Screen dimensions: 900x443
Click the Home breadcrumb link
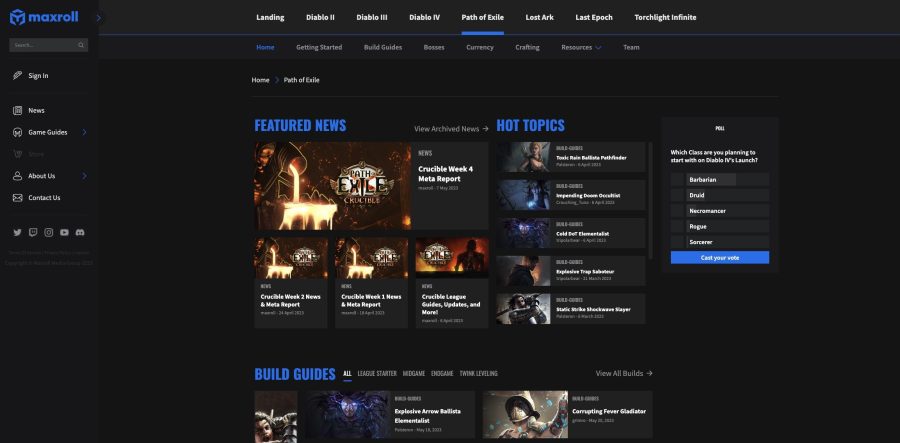260,80
